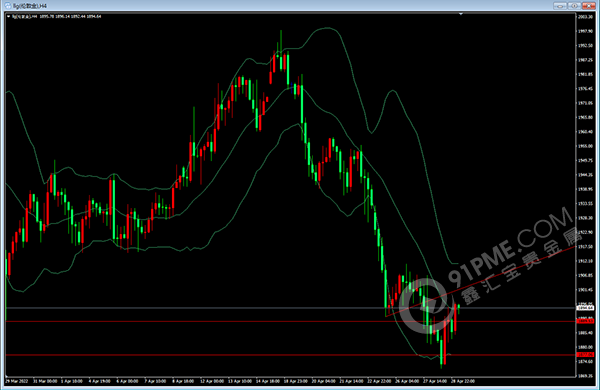Viewport: 600px width, 390px height.
Task: Click the red label of the lower horizontal line
Action: coord(585,355)
